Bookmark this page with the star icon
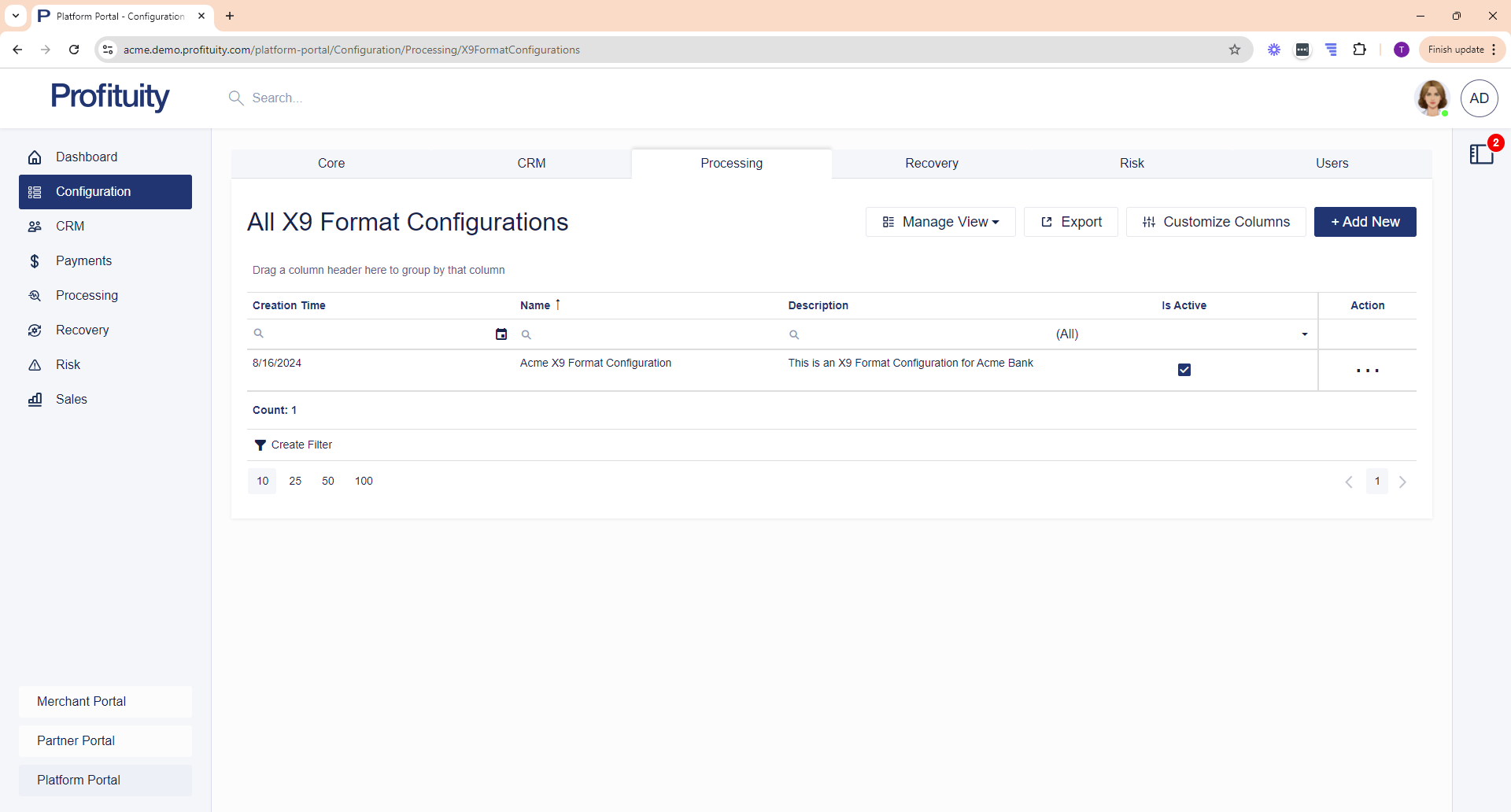This screenshot has width=1511, height=812. (1235, 50)
